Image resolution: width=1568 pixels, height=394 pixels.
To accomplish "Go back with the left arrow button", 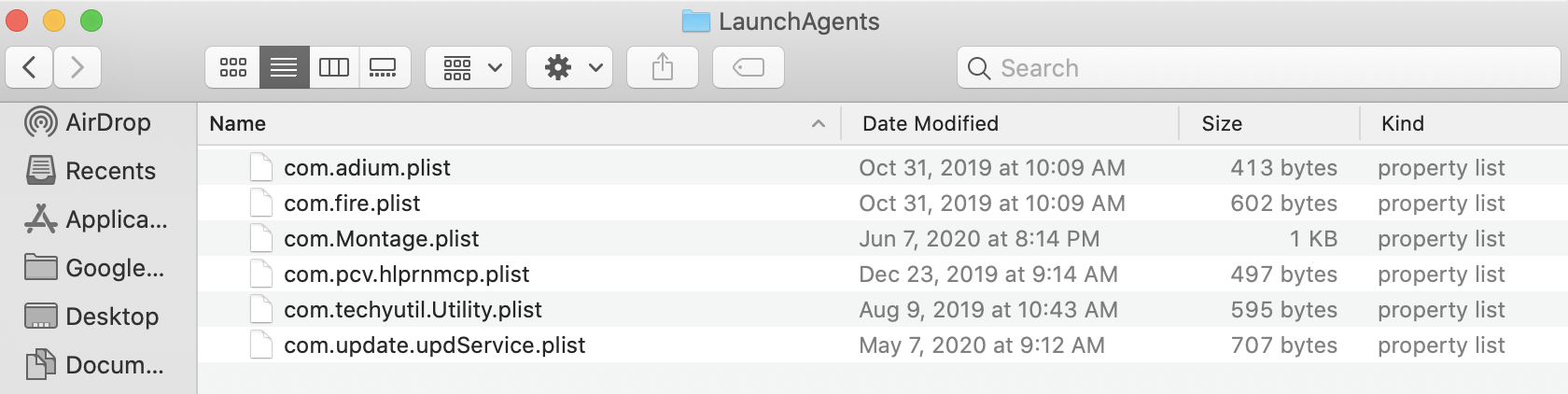I will (30, 67).
